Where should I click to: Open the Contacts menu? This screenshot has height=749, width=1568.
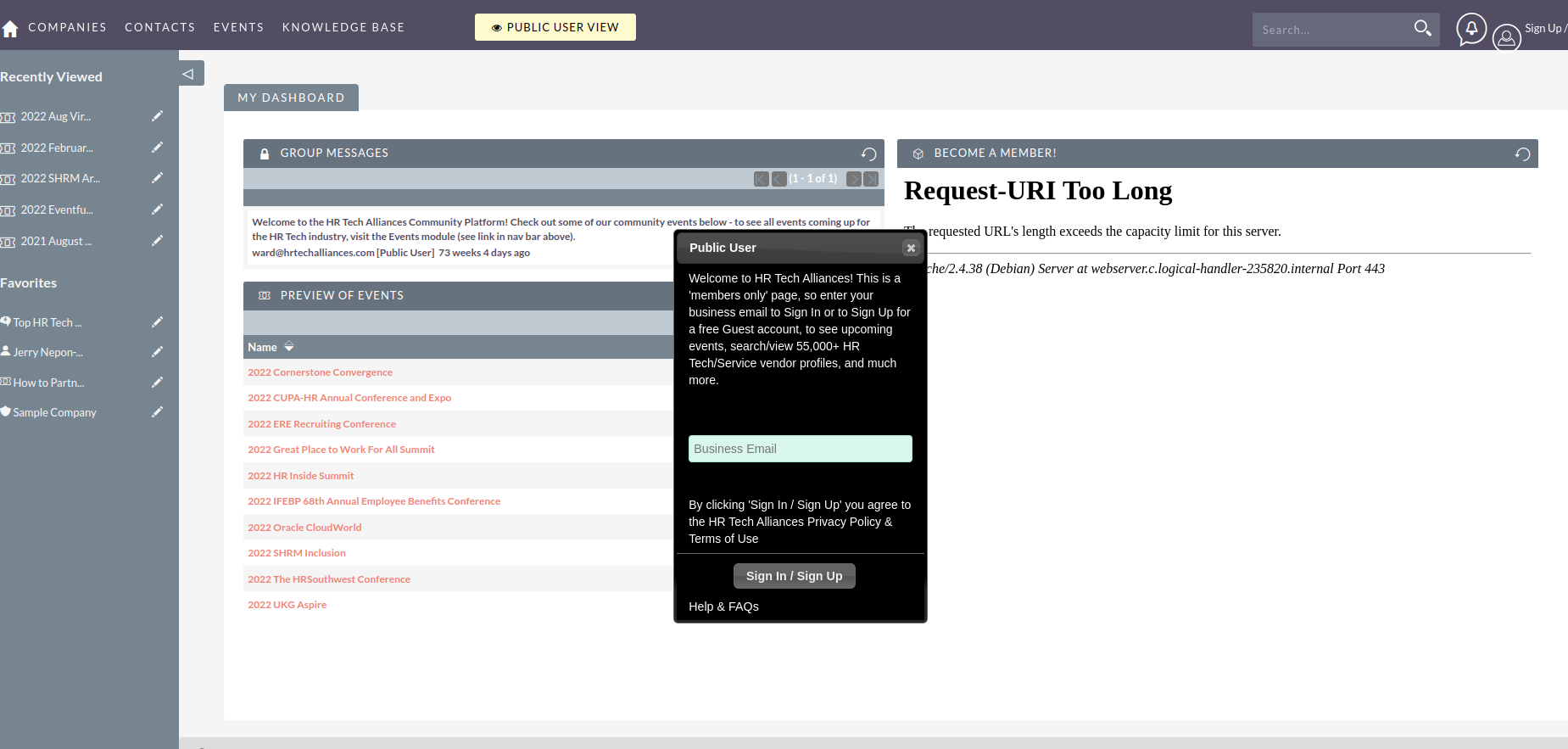[x=159, y=27]
